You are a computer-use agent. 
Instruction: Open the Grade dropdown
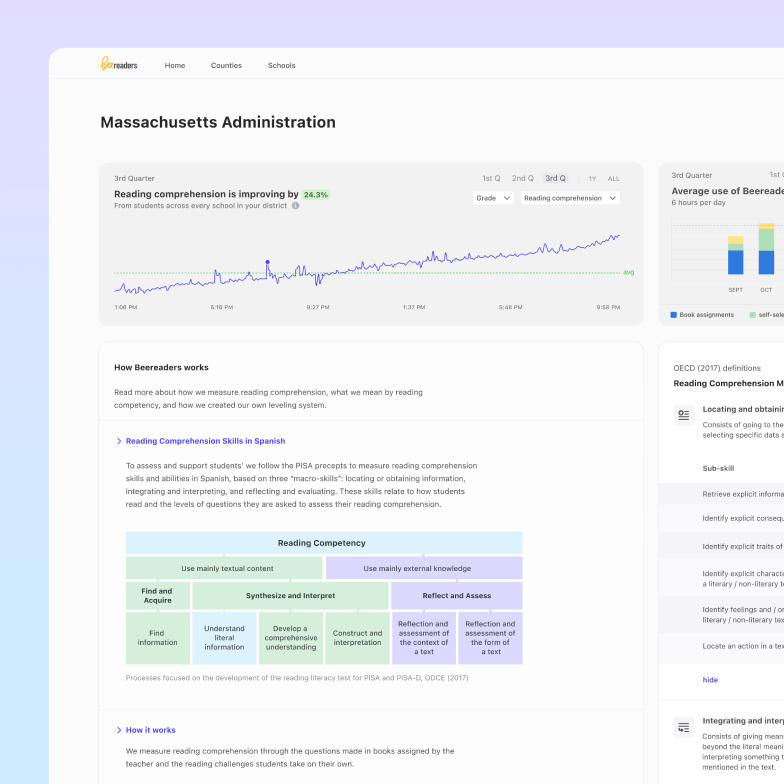(x=493, y=198)
